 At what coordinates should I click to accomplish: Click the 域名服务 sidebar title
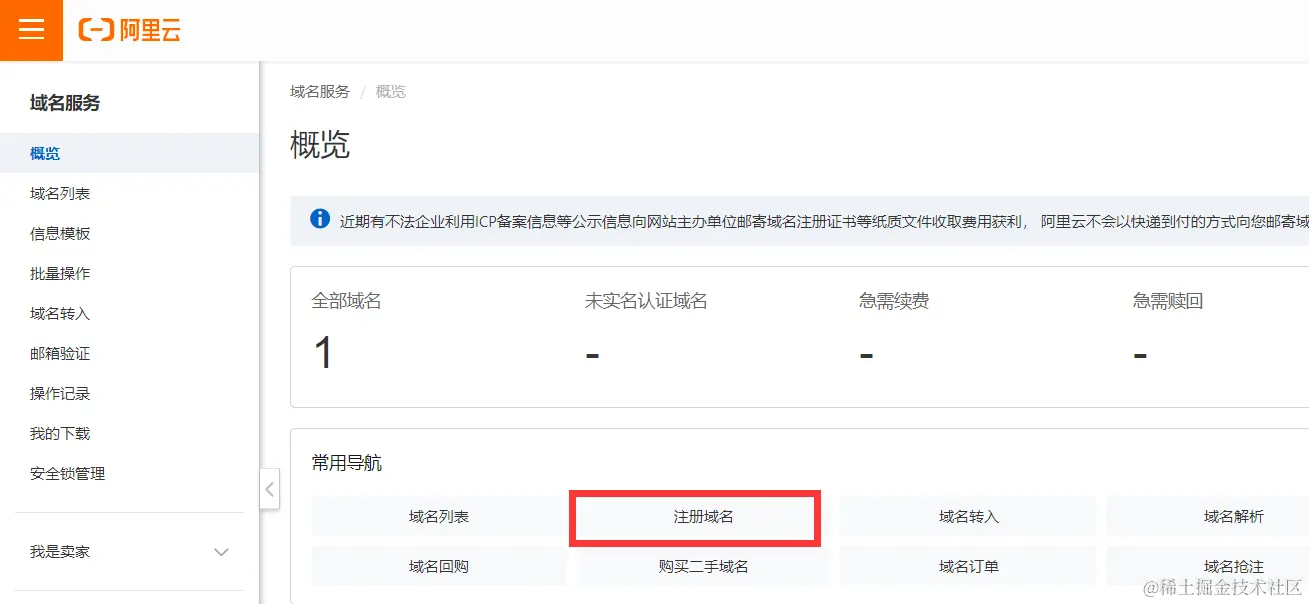coord(65,103)
